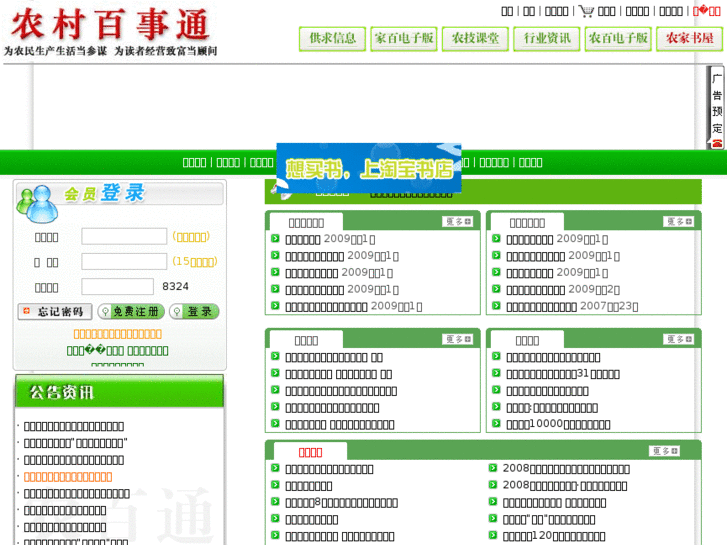Click green arrow beside the 2007 dated row
The width and height of the screenshot is (727, 545).
click(x=496, y=306)
